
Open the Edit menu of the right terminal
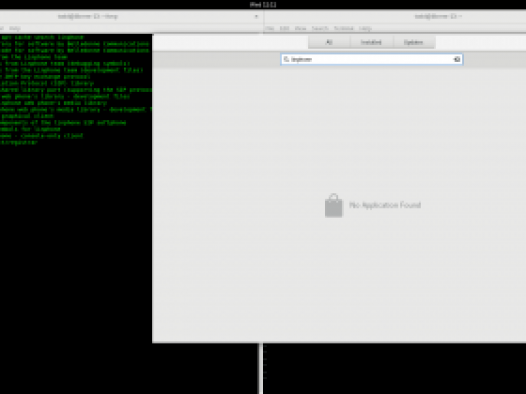click(284, 29)
